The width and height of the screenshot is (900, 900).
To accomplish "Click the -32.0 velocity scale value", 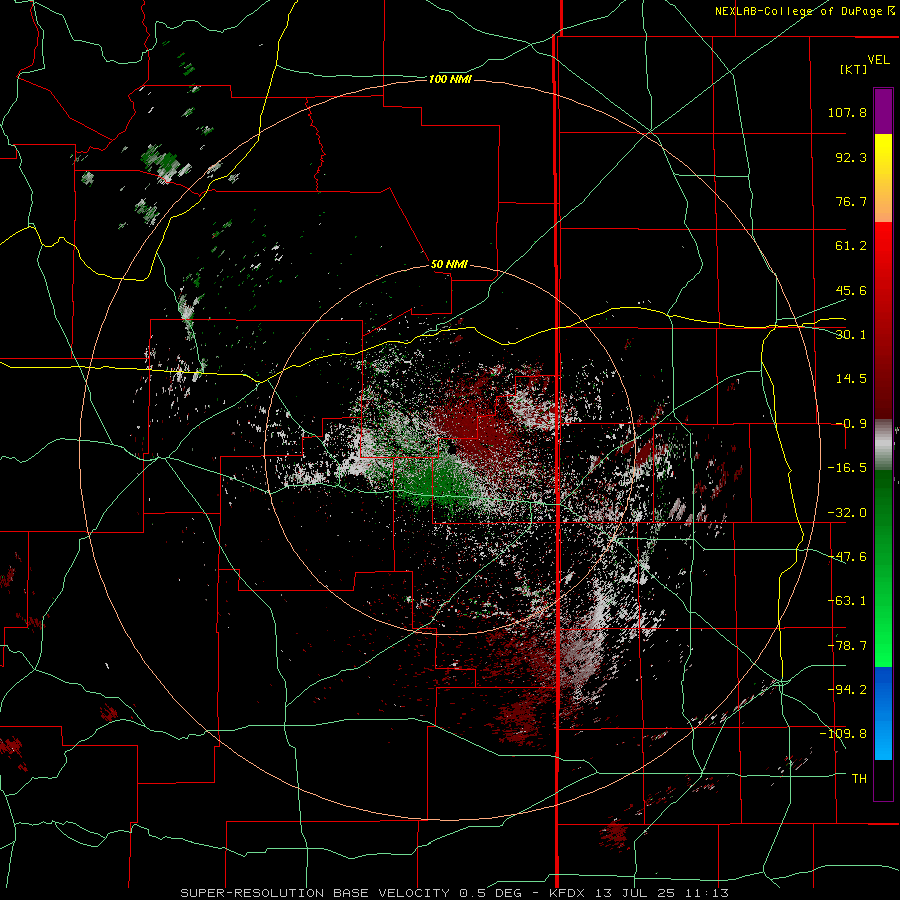I will 847,513.
